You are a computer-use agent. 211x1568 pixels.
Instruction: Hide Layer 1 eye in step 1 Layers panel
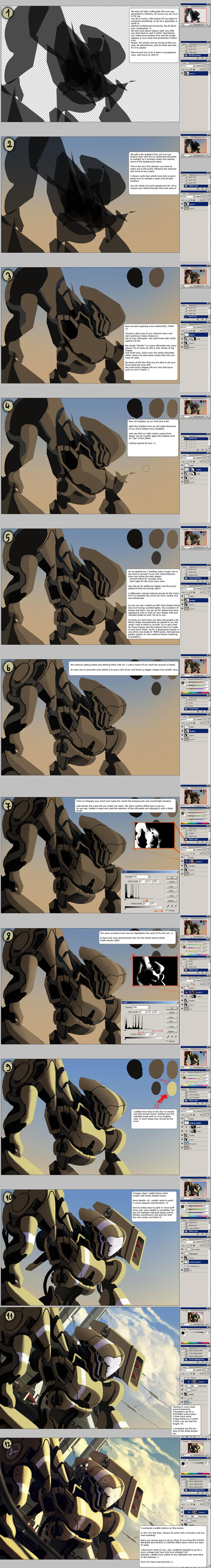(x=182, y=74)
